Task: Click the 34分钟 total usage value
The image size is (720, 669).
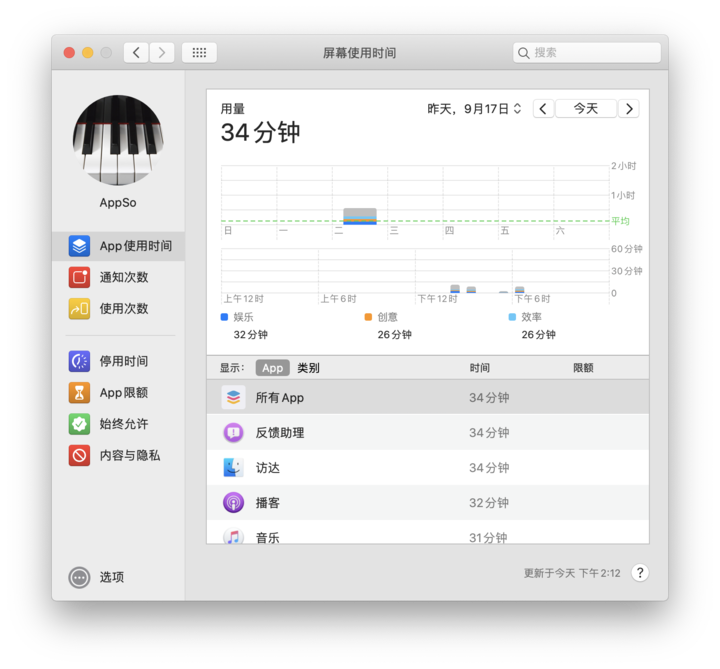Action: [x=260, y=133]
